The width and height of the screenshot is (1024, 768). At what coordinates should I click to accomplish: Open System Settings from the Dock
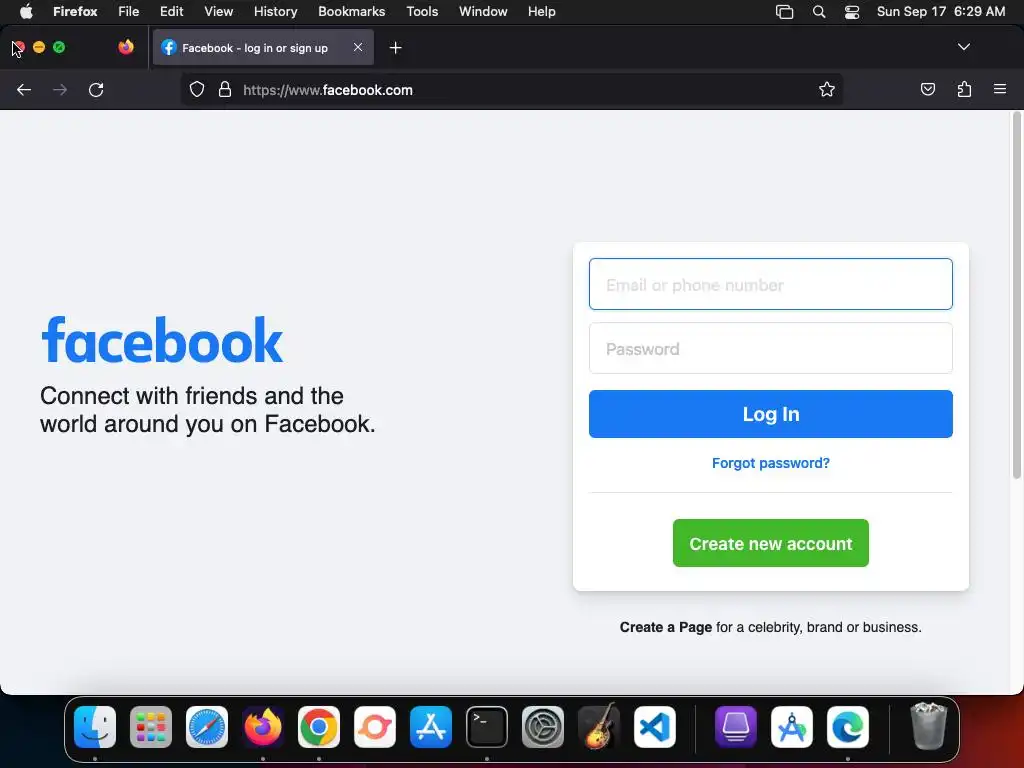[x=543, y=727]
